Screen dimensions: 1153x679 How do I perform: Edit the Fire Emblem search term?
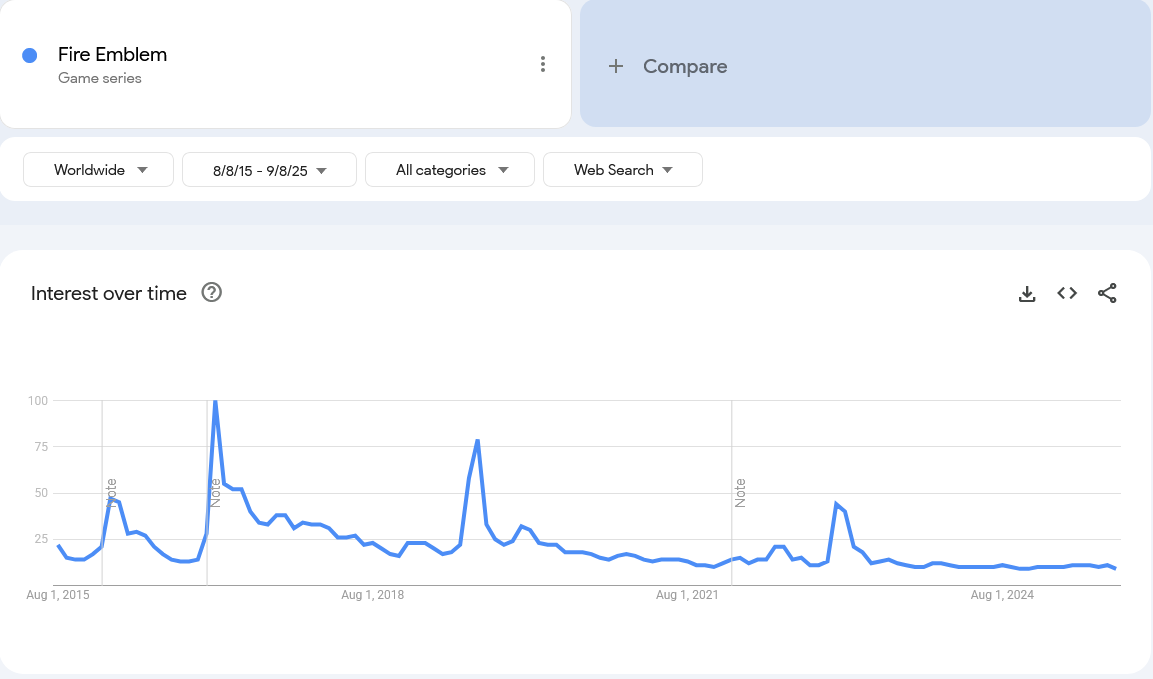click(112, 55)
